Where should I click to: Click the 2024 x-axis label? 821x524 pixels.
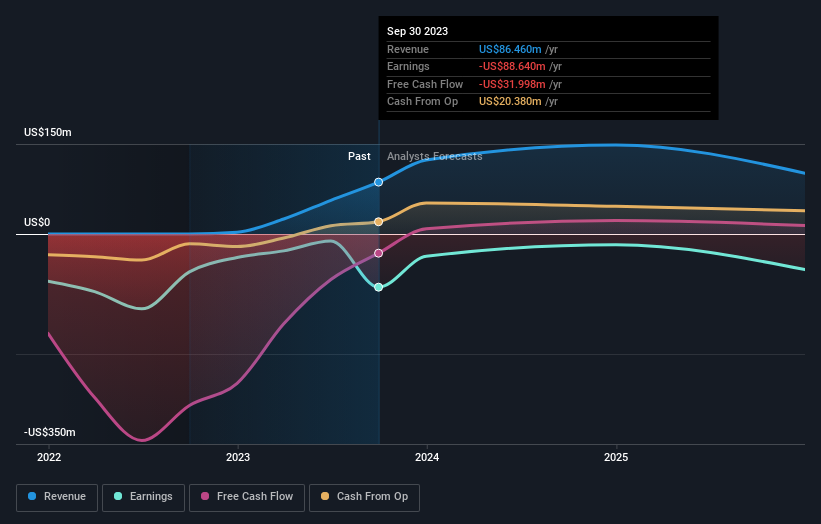click(x=427, y=458)
